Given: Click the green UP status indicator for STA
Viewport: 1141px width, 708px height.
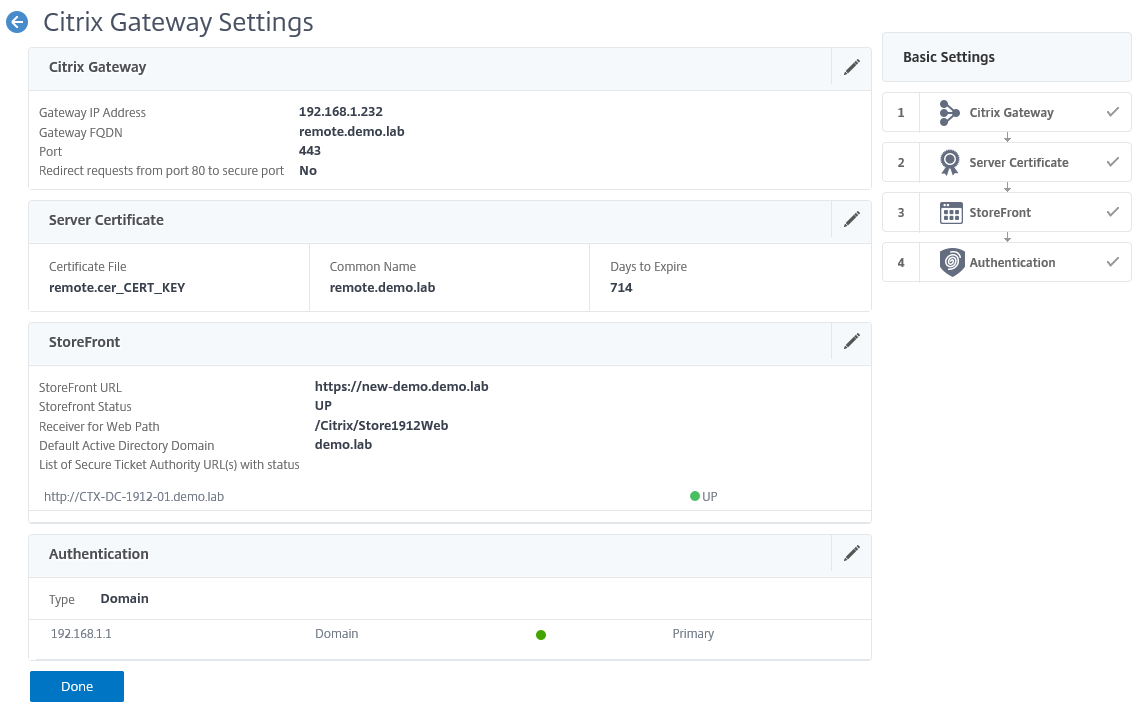Looking at the screenshot, I should point(695,496).
